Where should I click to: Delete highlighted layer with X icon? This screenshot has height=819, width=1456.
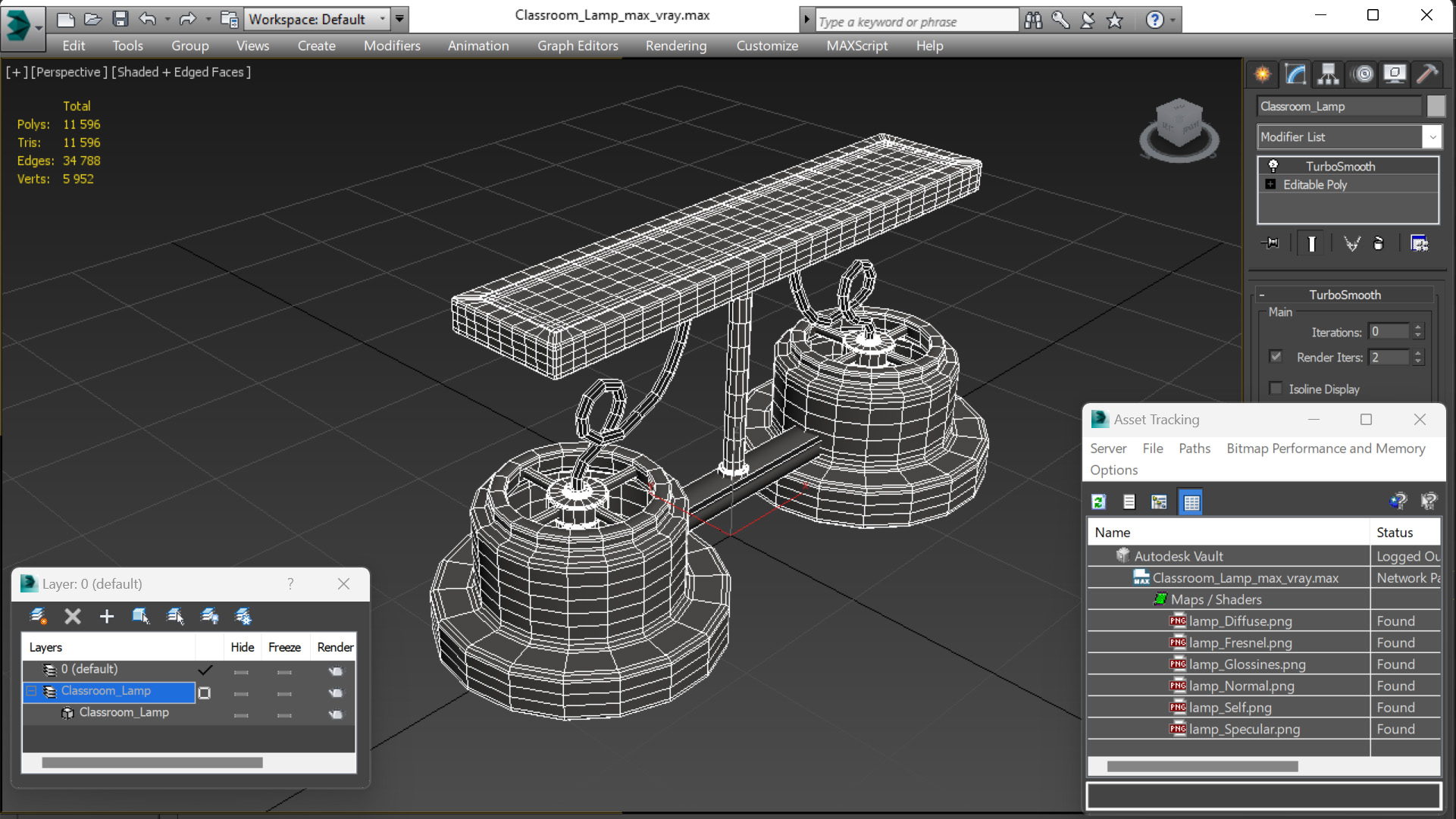click(x=73, y=616)
